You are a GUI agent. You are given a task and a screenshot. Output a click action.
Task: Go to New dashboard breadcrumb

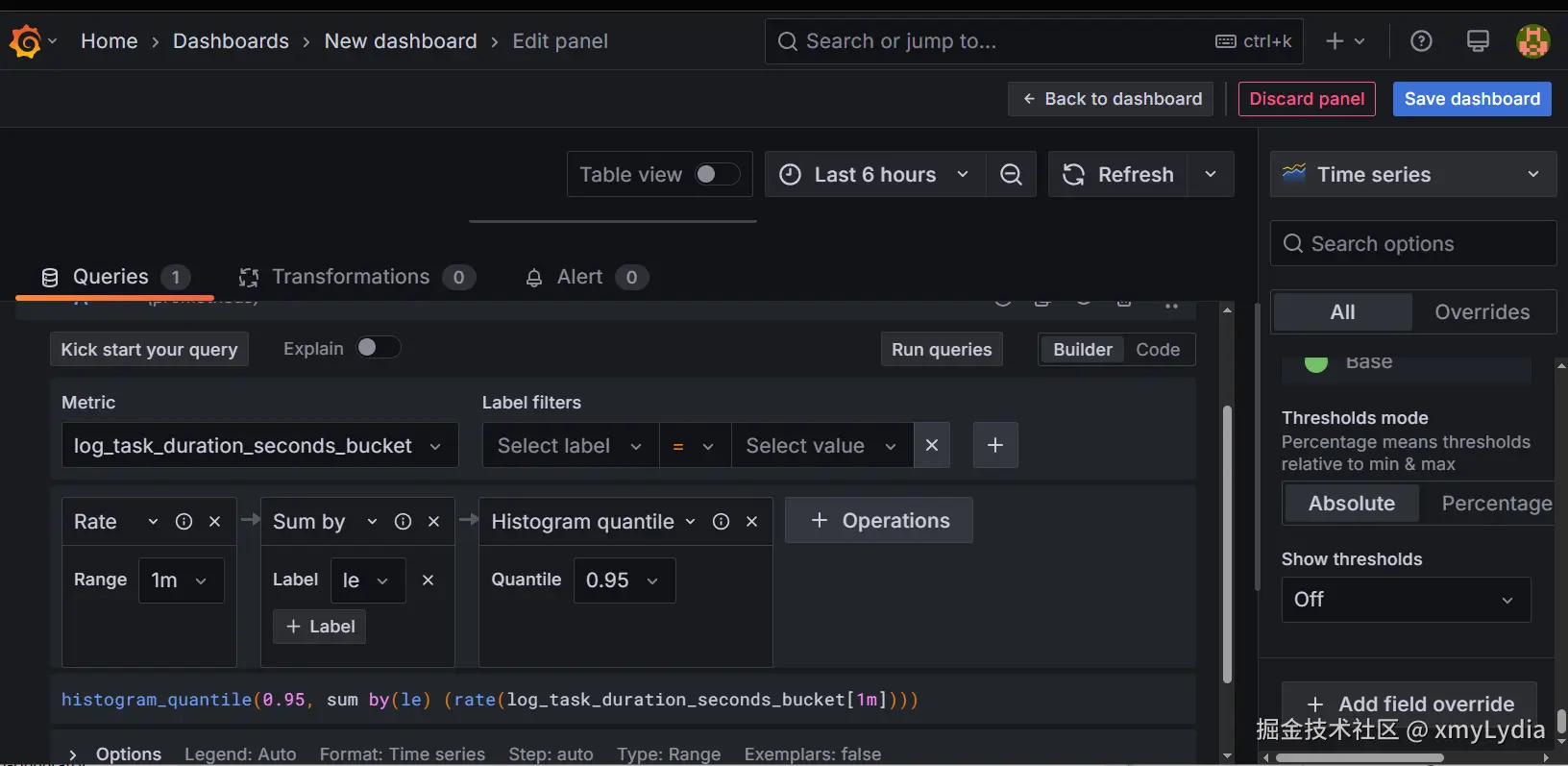[401, 41]
